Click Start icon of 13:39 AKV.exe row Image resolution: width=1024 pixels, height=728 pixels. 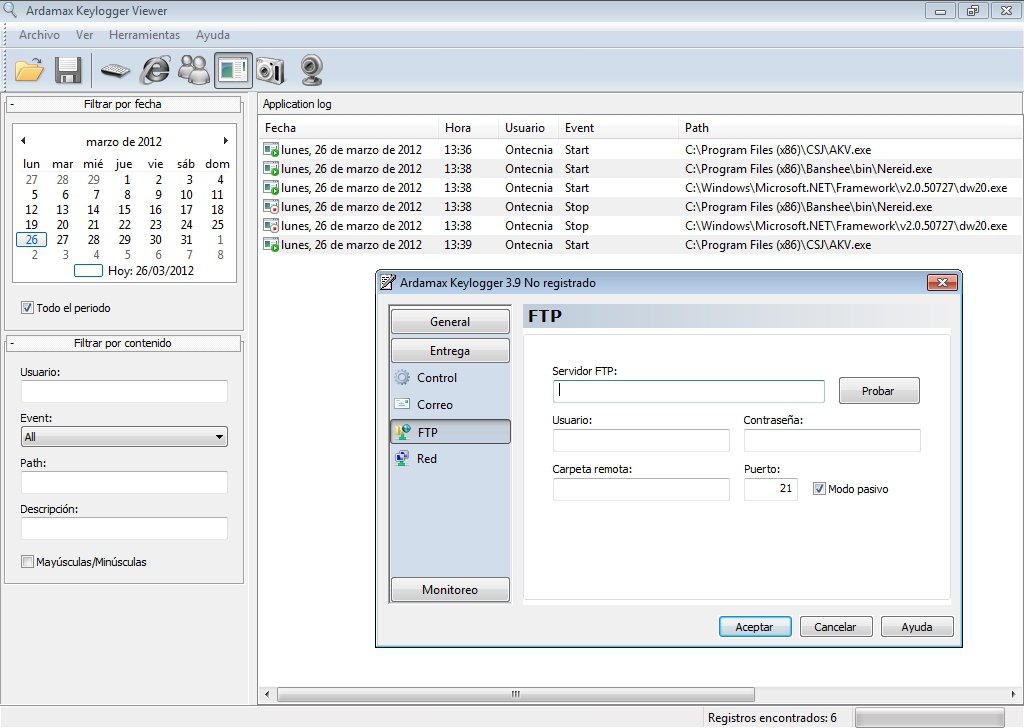click(x=270, y=245)
